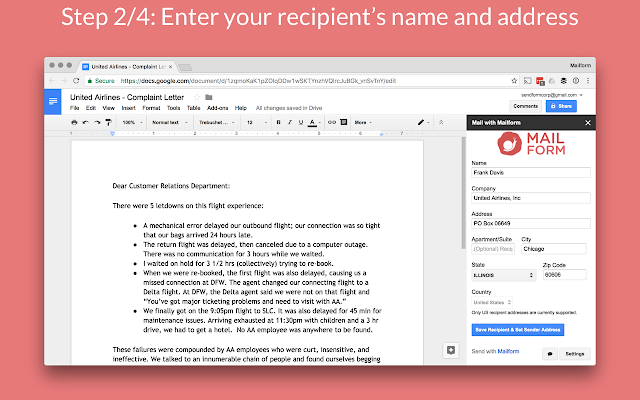Click the Address field with PO Box
This screenshot has height=400, width=640.
click(x=531, y=223)
